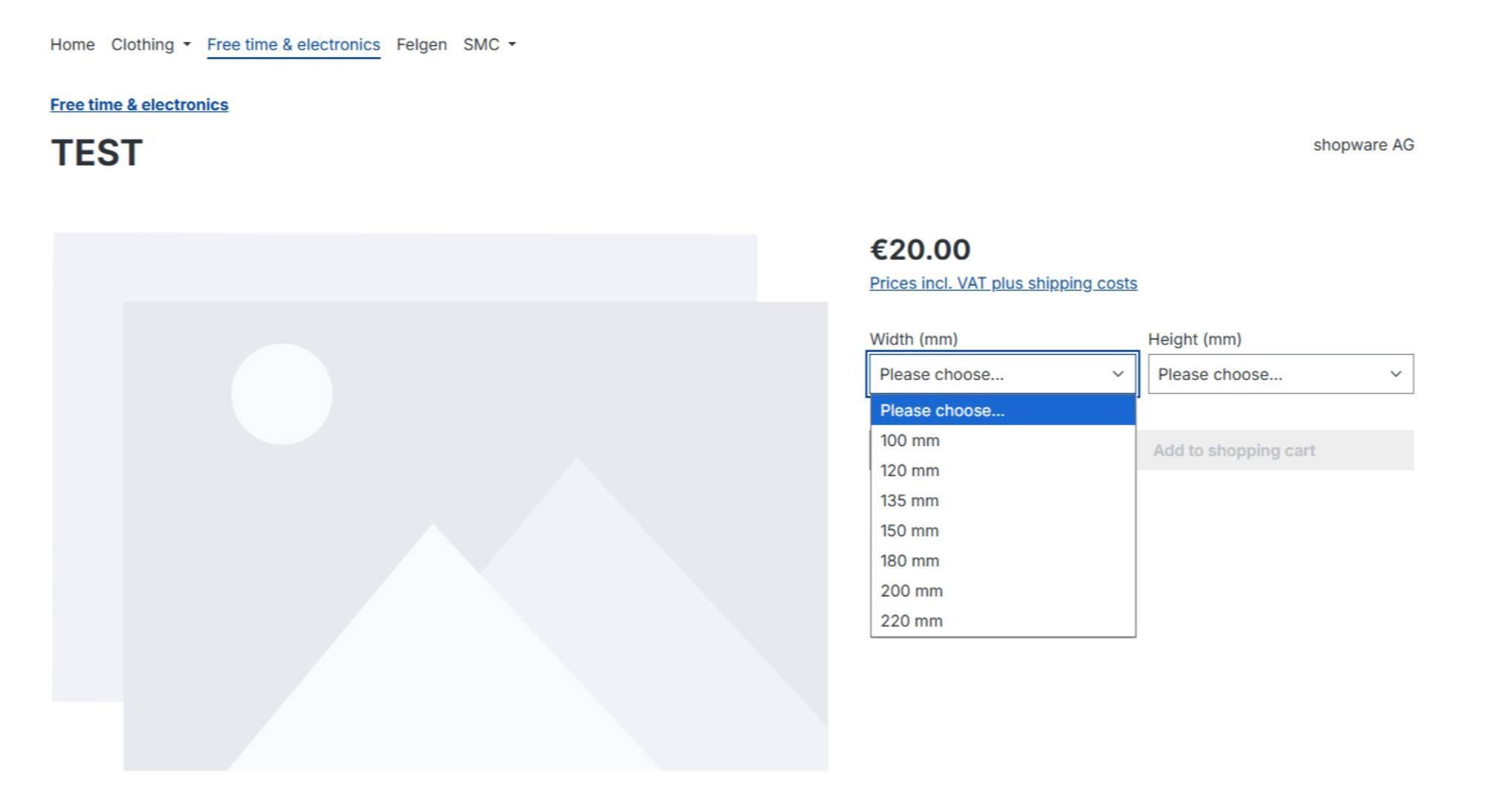The width and height of the screenshot is (1512, 800).
Task: Open the Felgen category
Action: (422, 44)
